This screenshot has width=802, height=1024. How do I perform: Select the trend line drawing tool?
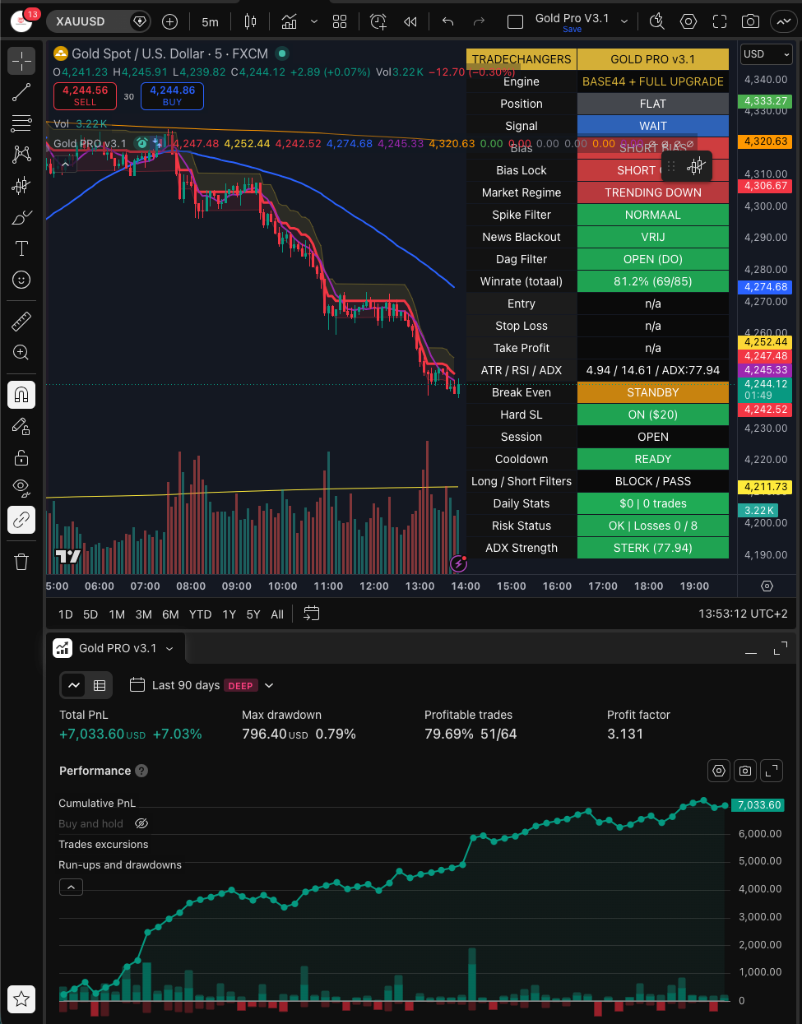tap(22, 92)
